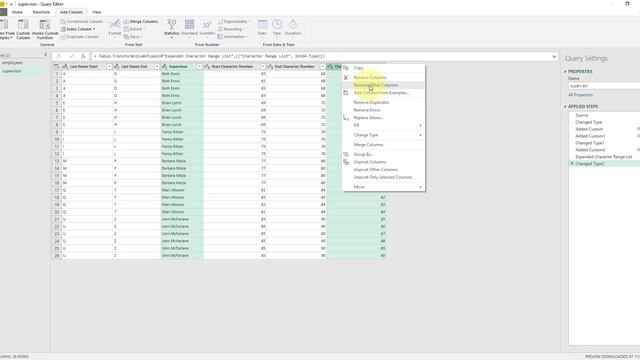Collapse the APPLIED STEPS section
This screenshot has width=640, height=360.
(566, 107)
